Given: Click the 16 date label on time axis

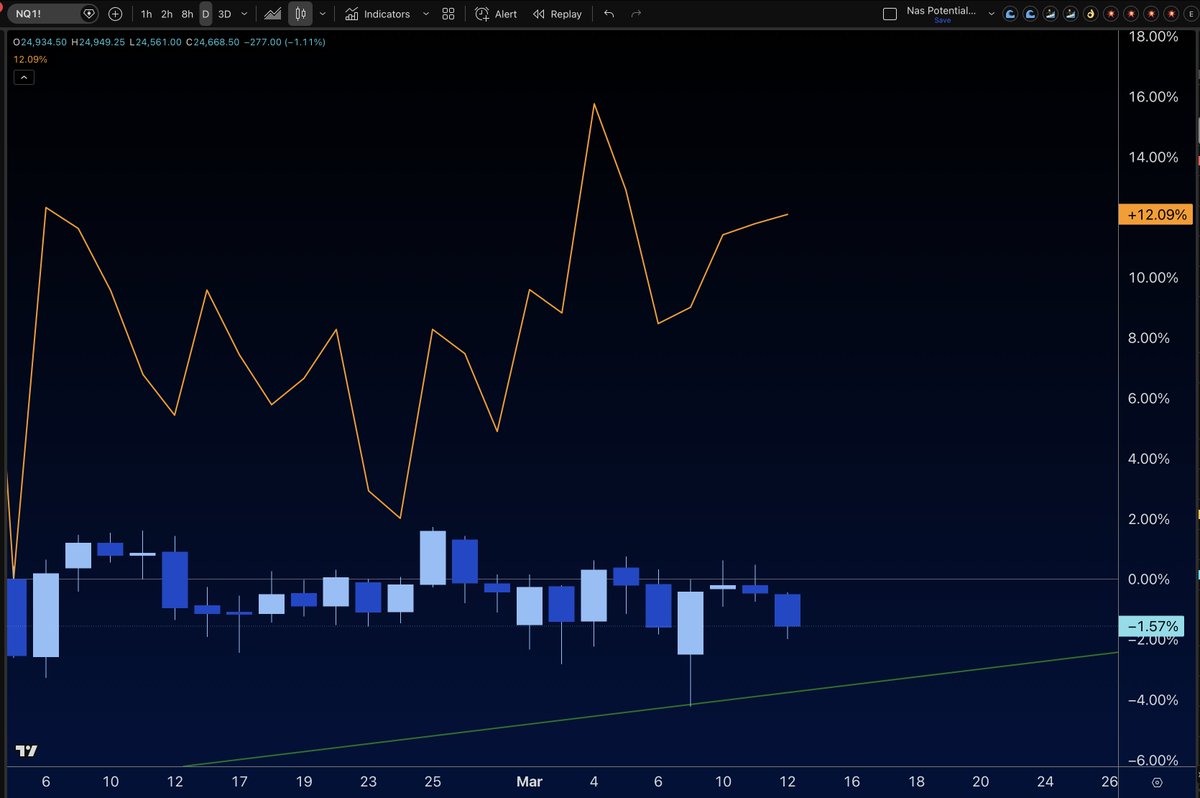Looking at the screenshot, I should [x=851, y=782].
